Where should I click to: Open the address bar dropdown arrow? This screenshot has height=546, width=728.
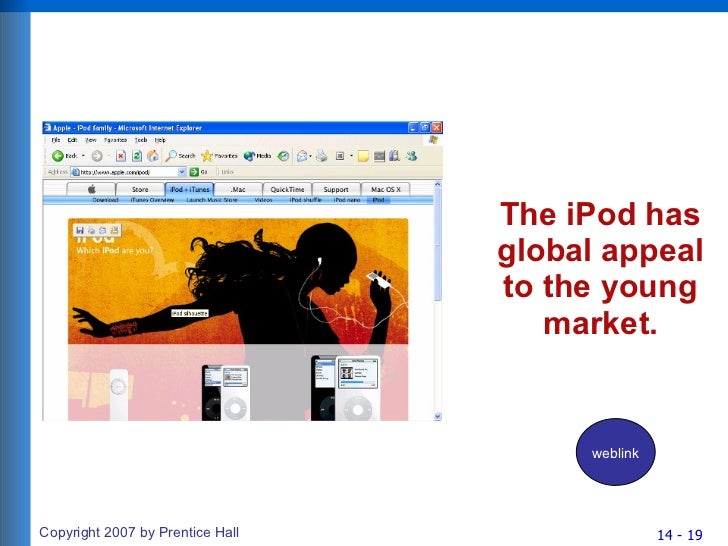182,172
